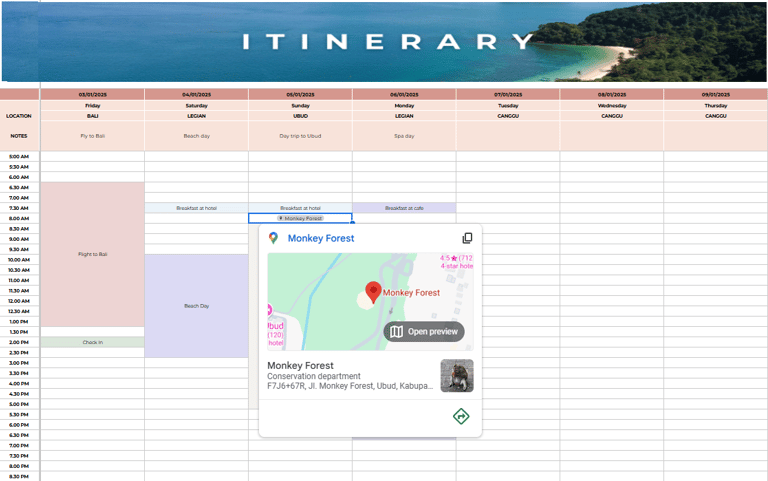The width and height of the screenshot is (768, 481).
Task: Select the 09/01/2025 date header
Action: [x=716, y=94]
